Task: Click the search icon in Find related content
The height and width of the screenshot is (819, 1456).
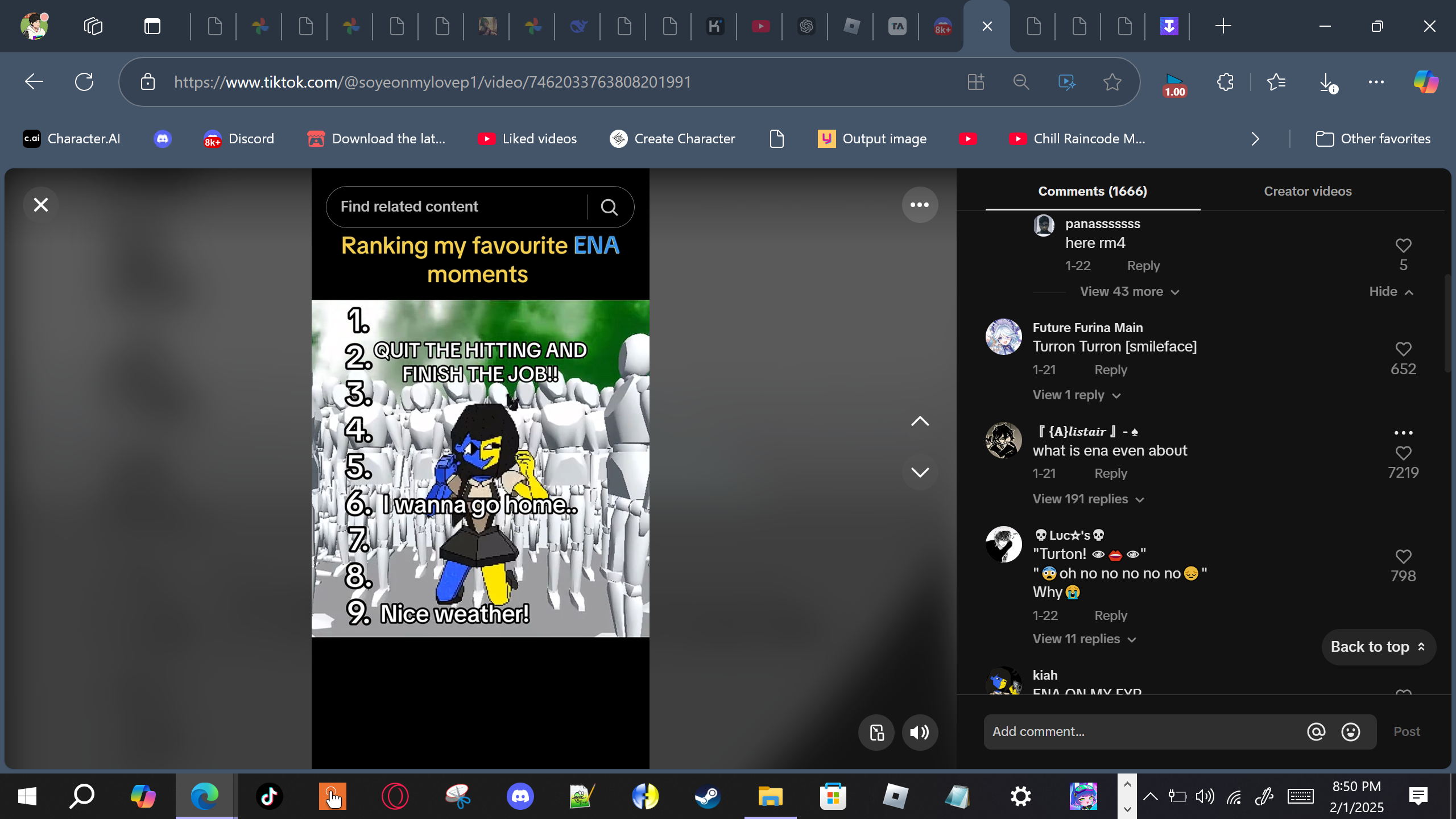Action: (x=609, y=207)
